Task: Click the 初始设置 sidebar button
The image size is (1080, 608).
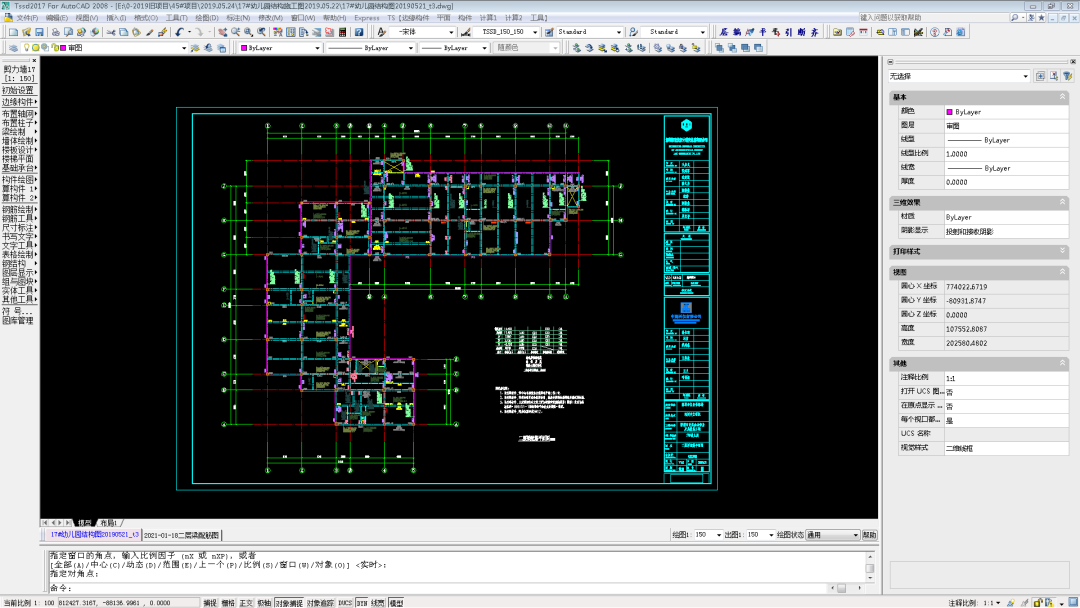Action: [18, 90]
